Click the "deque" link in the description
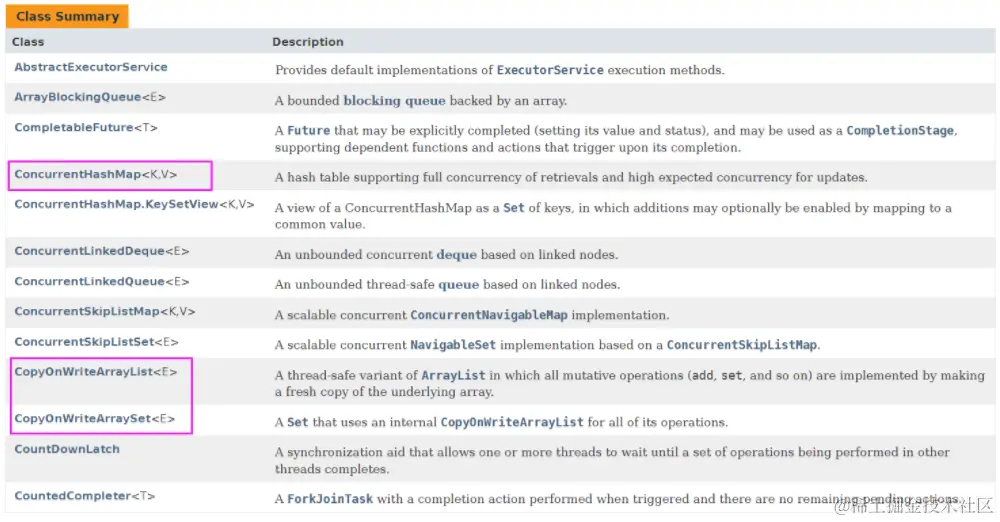This screenshot has height=522, width=1000. coord(455,255)
